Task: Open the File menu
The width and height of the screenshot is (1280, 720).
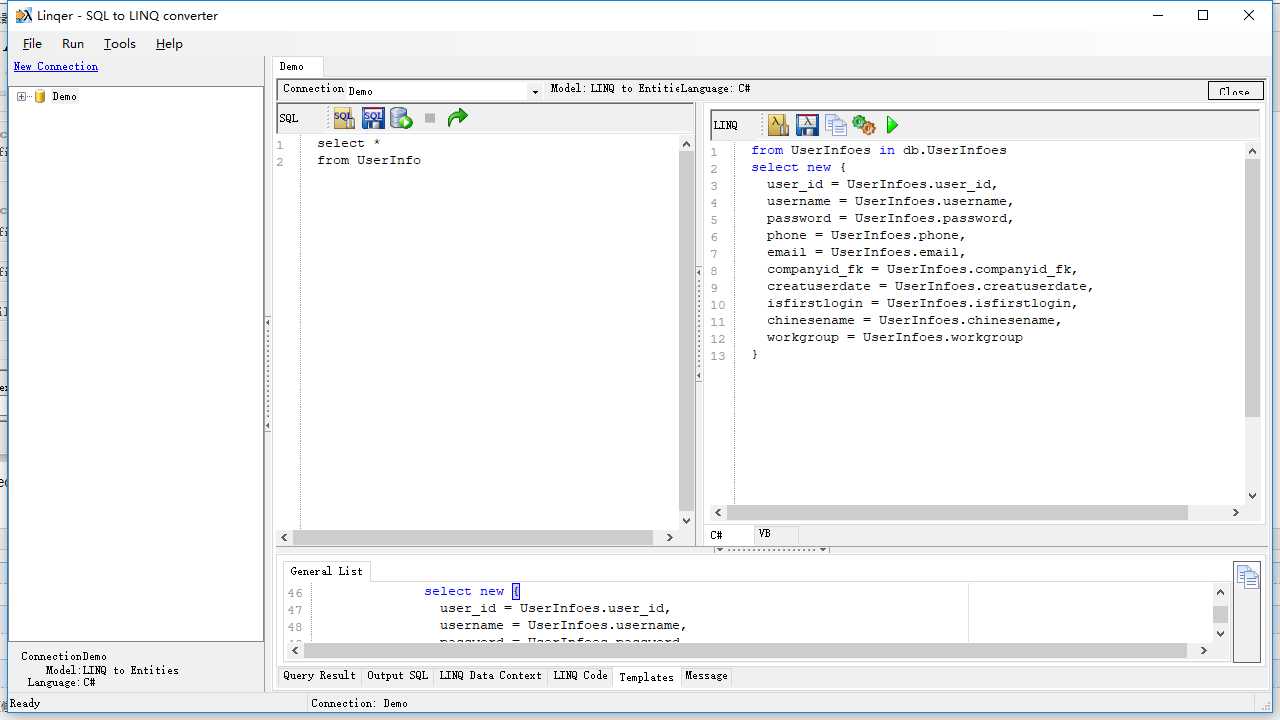Action: click(x=32, y=43)
